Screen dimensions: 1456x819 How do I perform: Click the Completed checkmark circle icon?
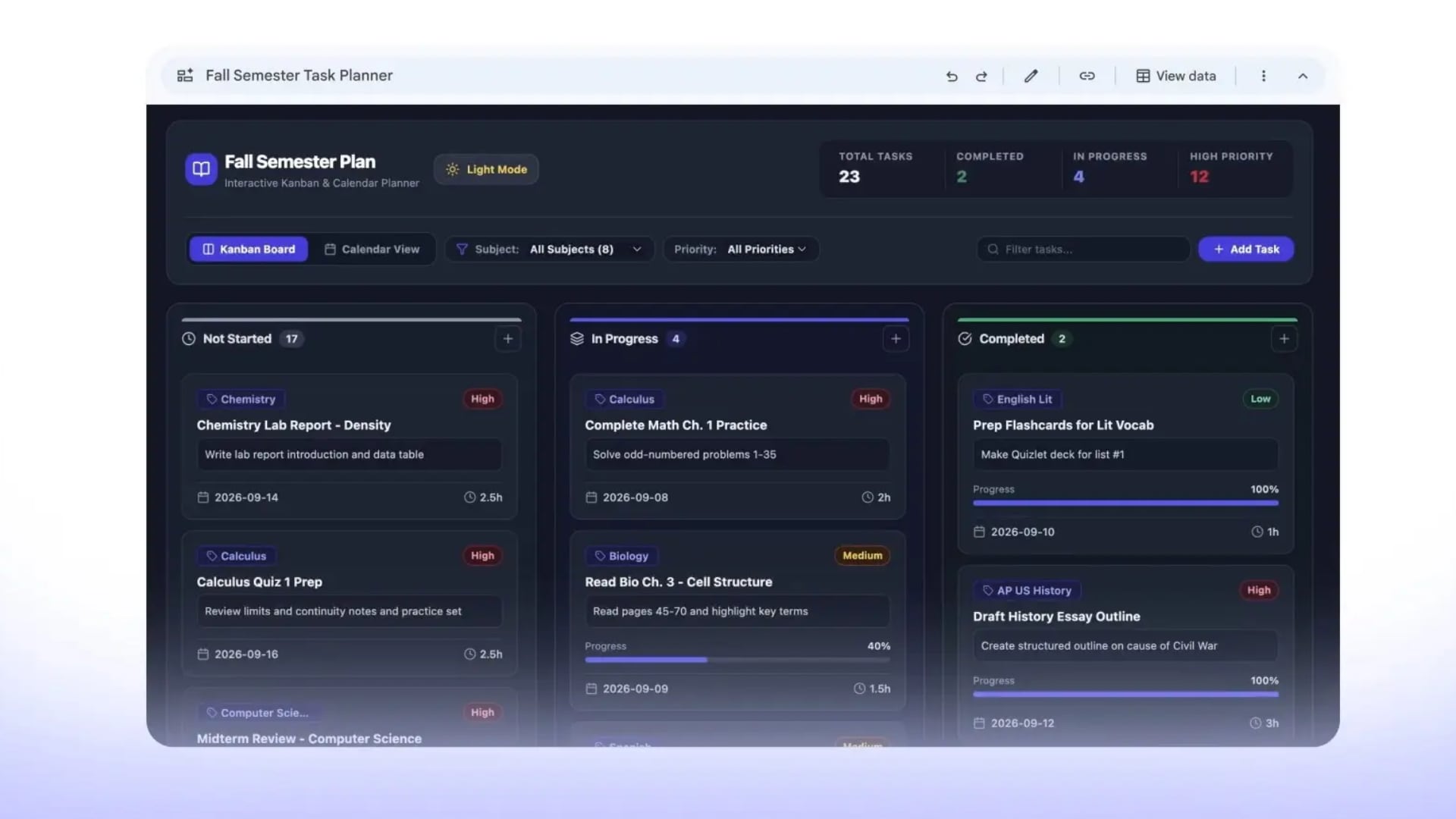click(965, 339)
